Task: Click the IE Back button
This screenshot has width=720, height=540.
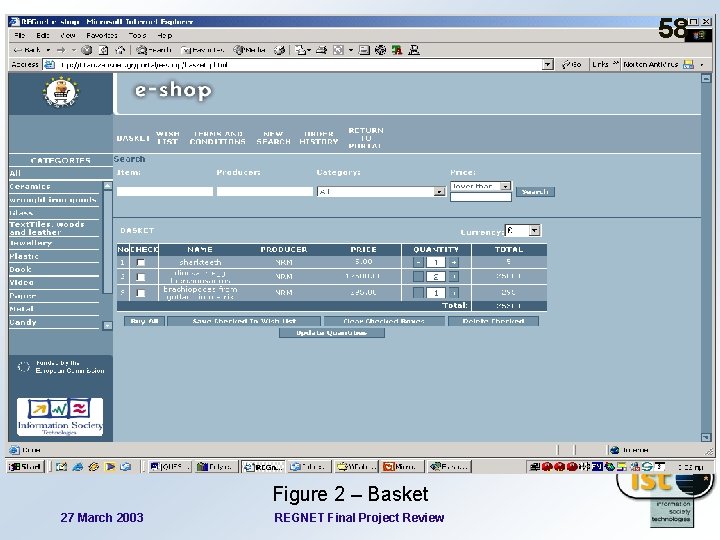Action: [28, 50]
